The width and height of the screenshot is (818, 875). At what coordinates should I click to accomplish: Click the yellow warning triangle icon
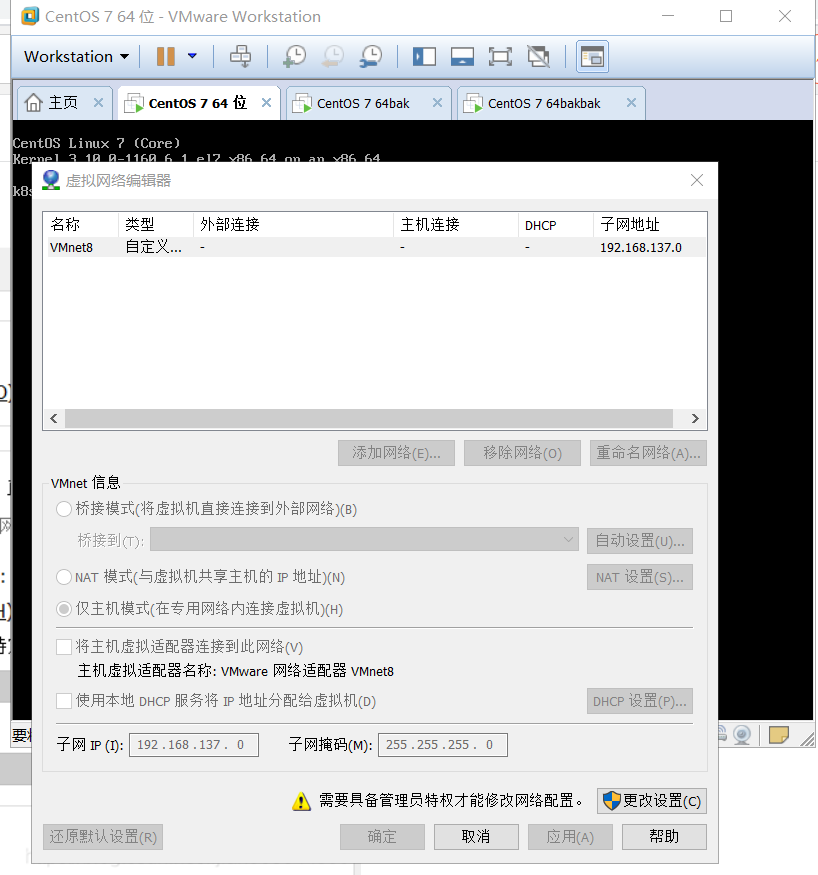coord(301,801)
